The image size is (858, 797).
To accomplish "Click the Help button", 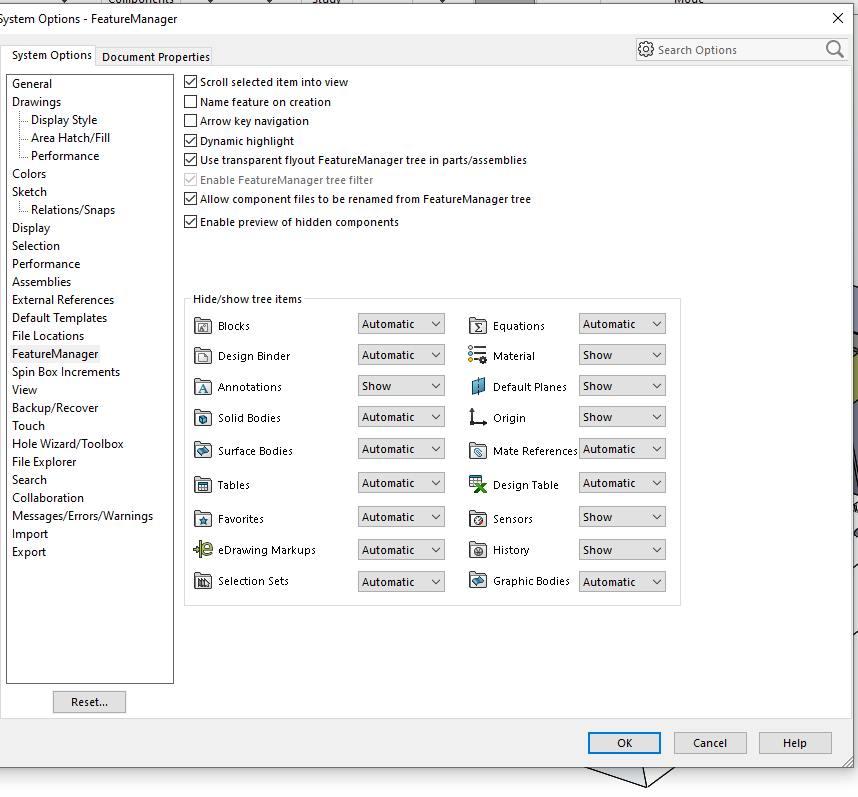I will coord(795,743).
